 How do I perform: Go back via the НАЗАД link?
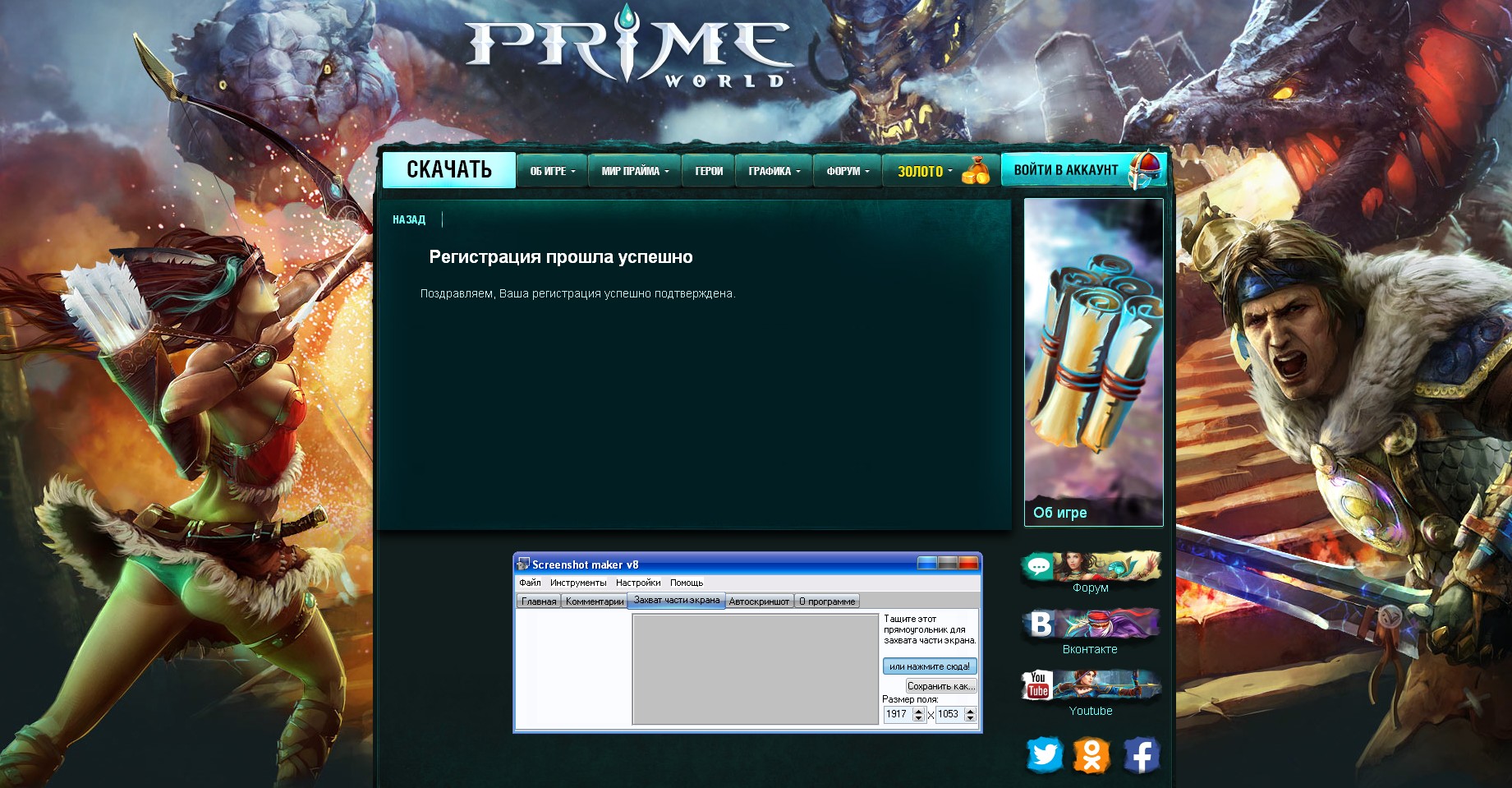point(409,220)
